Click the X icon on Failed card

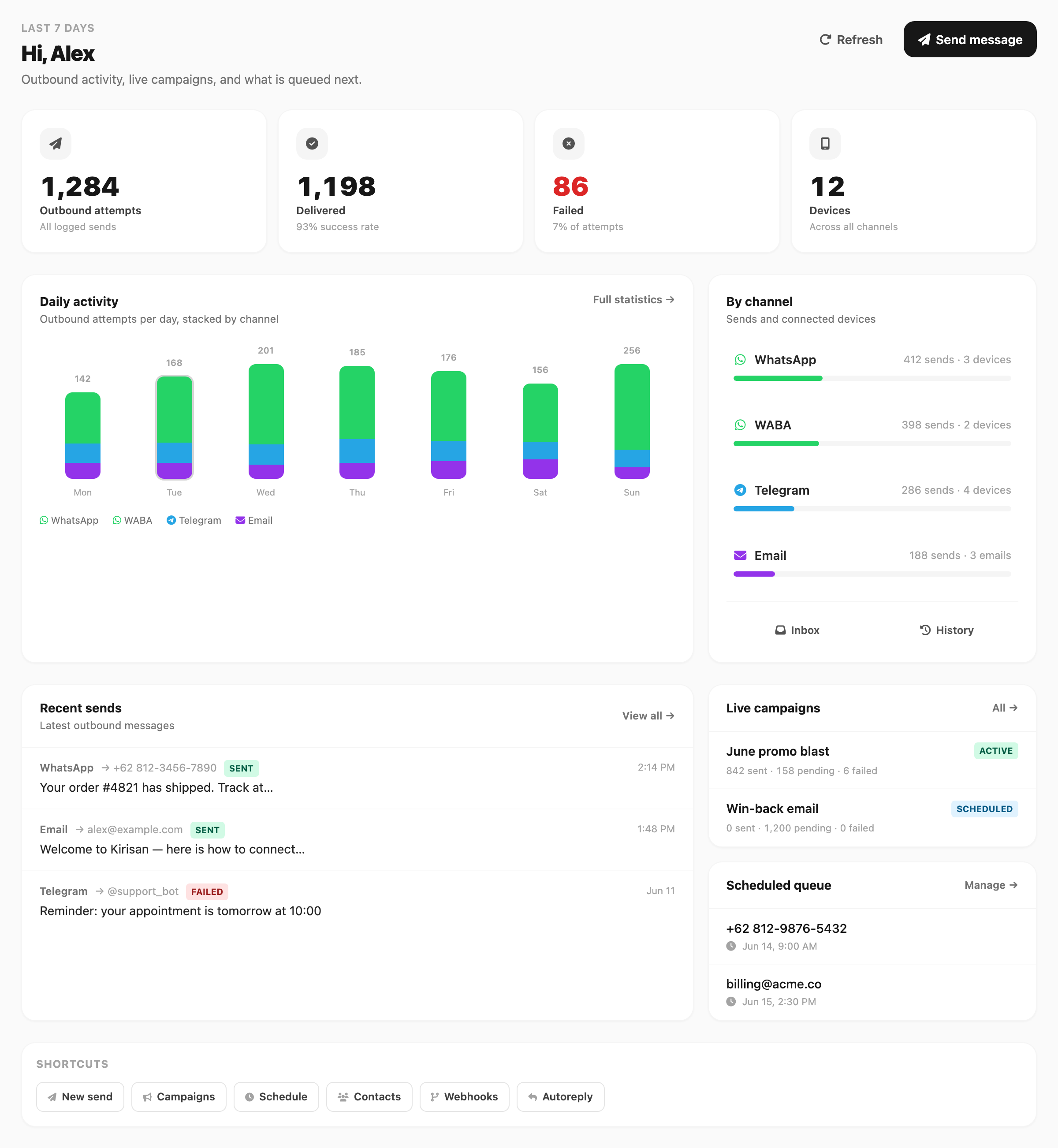pos(569,144)
